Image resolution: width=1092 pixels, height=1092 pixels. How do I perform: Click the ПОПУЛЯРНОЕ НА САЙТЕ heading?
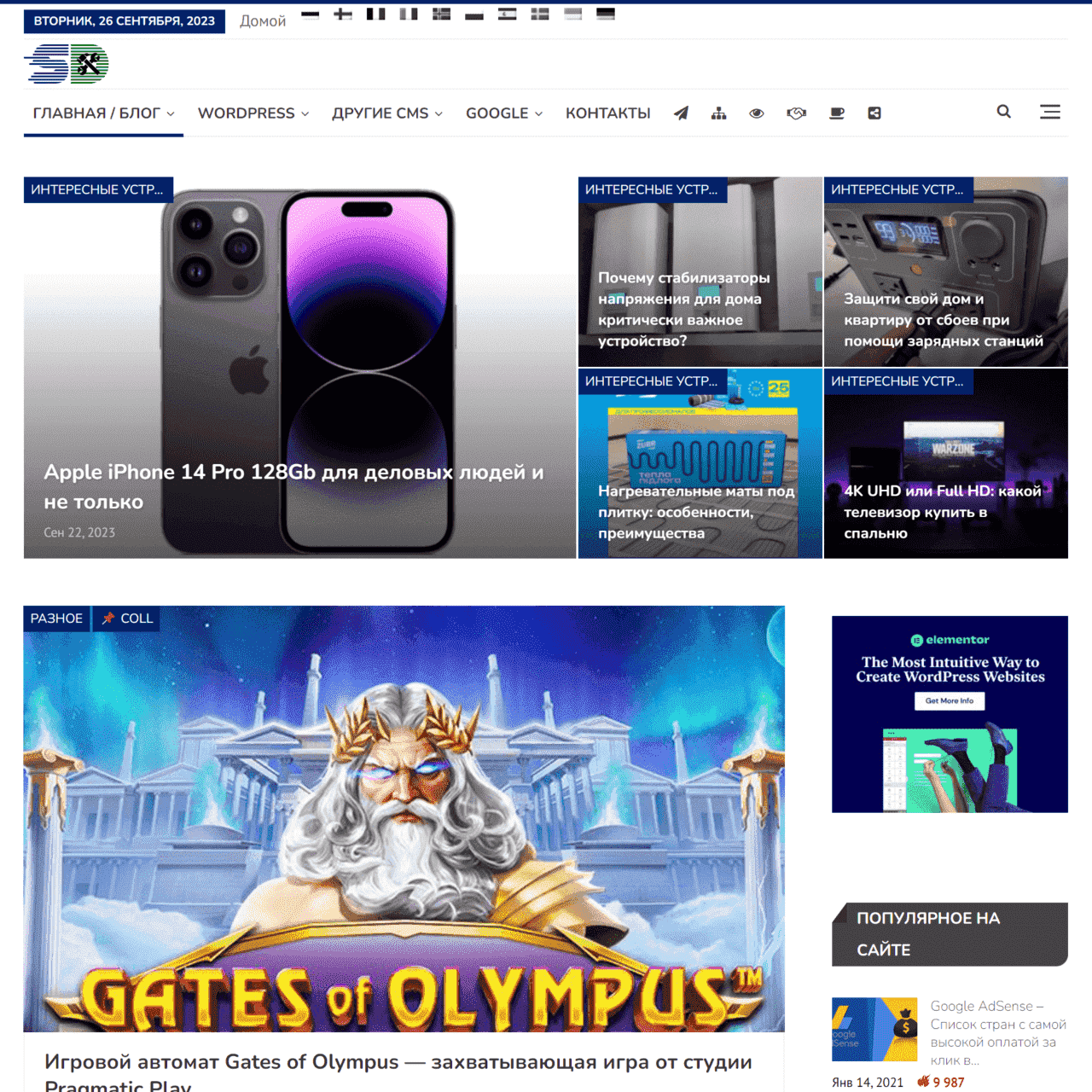click(x=950, y=934)
